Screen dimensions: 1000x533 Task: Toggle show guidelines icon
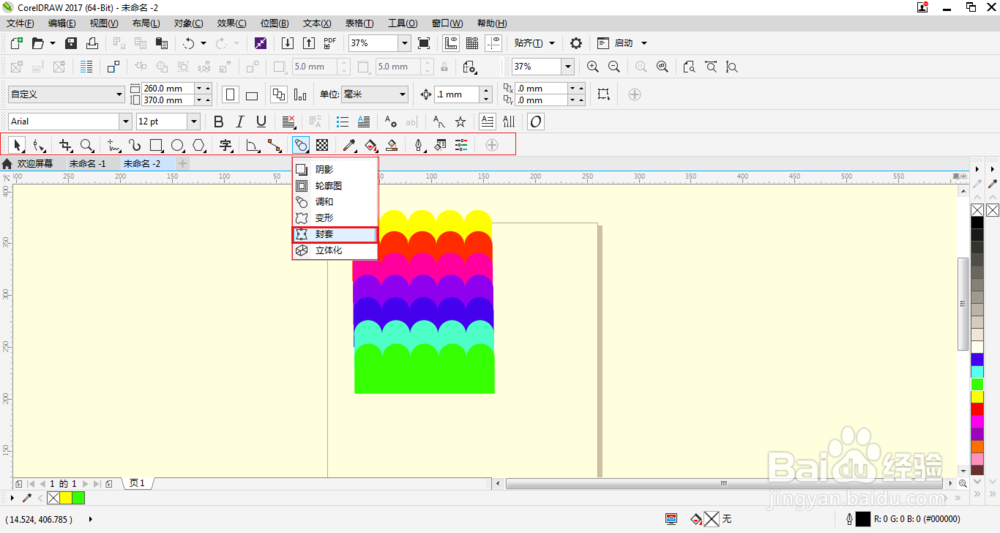point(493,43)
